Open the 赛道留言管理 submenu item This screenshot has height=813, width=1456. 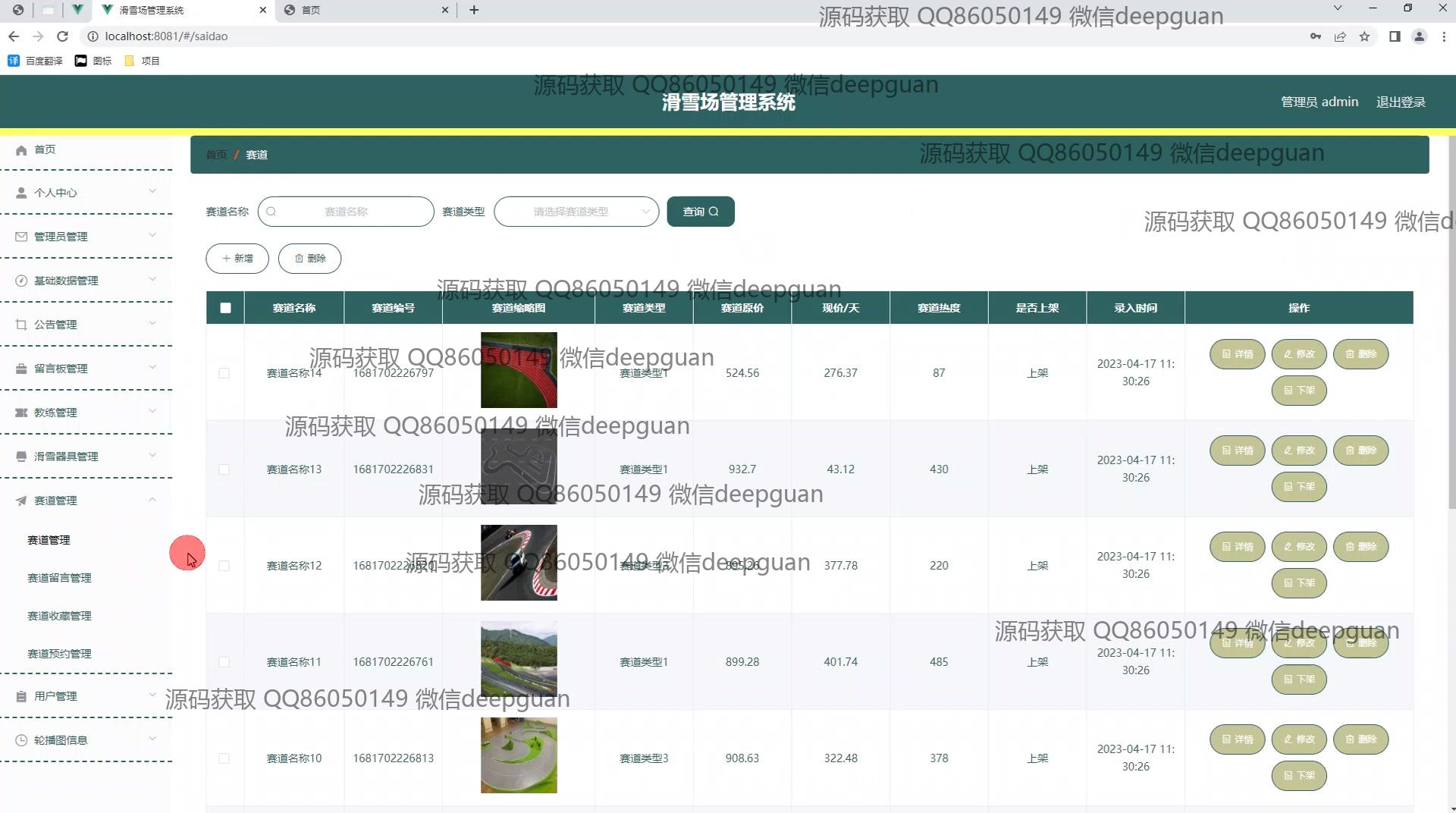tap(59, 578)
